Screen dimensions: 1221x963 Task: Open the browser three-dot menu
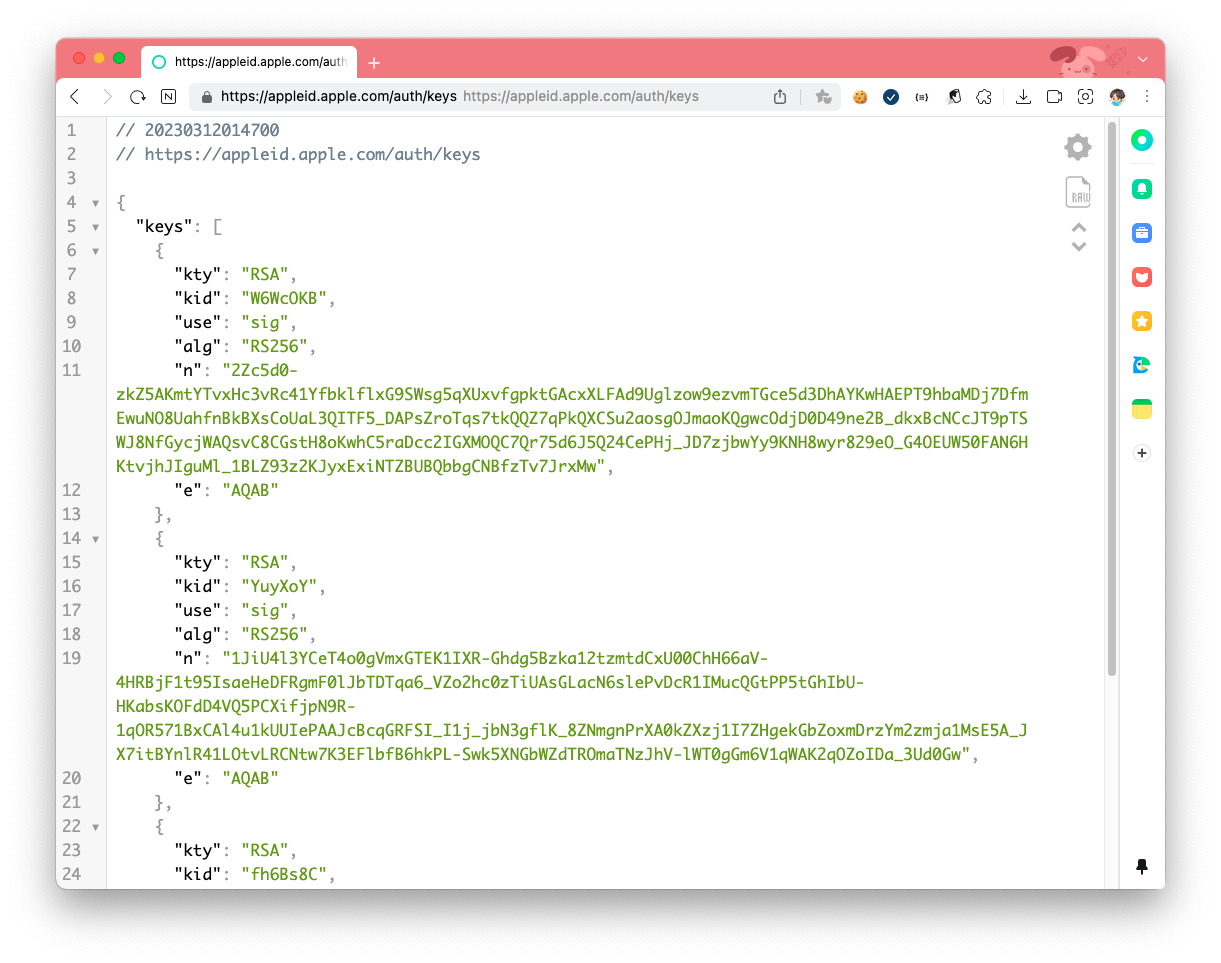coord(1147,97)
